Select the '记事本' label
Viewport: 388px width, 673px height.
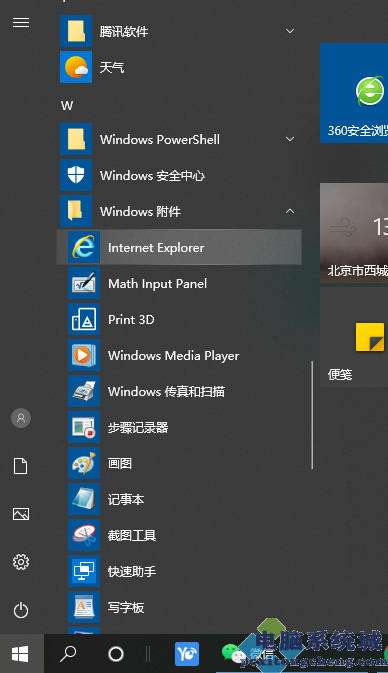click(126, 500)
